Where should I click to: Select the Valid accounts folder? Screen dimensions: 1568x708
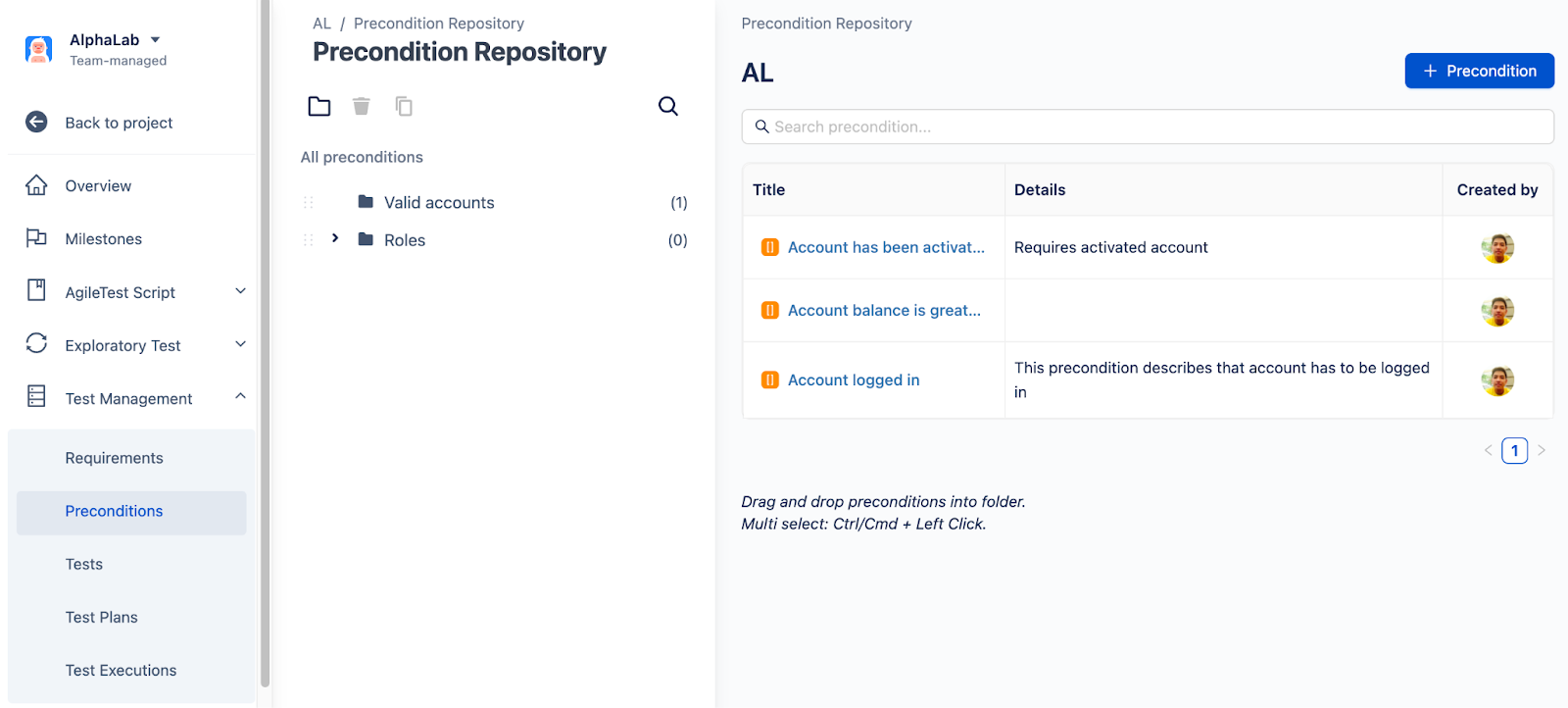[439, 203]
